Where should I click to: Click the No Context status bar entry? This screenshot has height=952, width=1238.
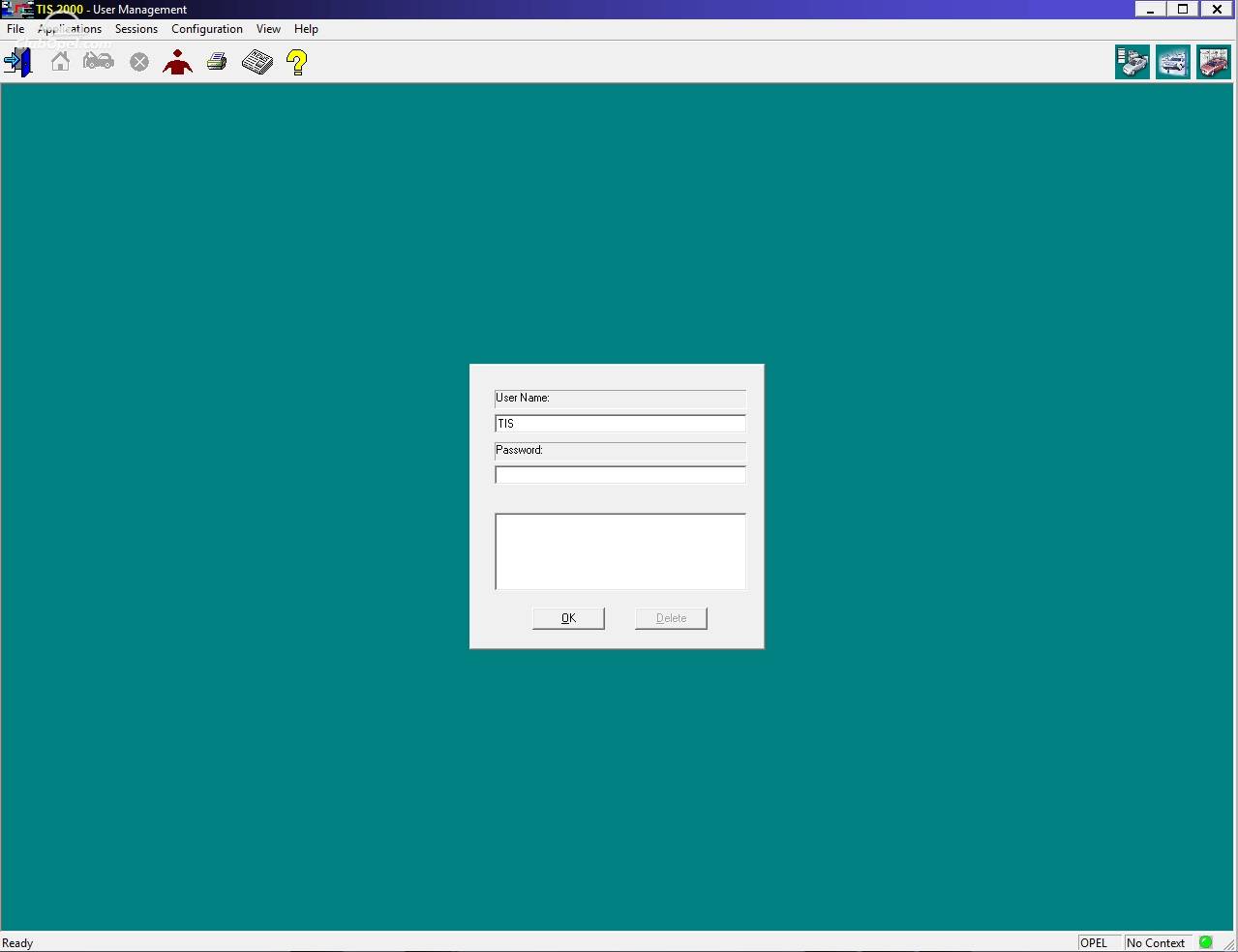(x=1157, y=942)
